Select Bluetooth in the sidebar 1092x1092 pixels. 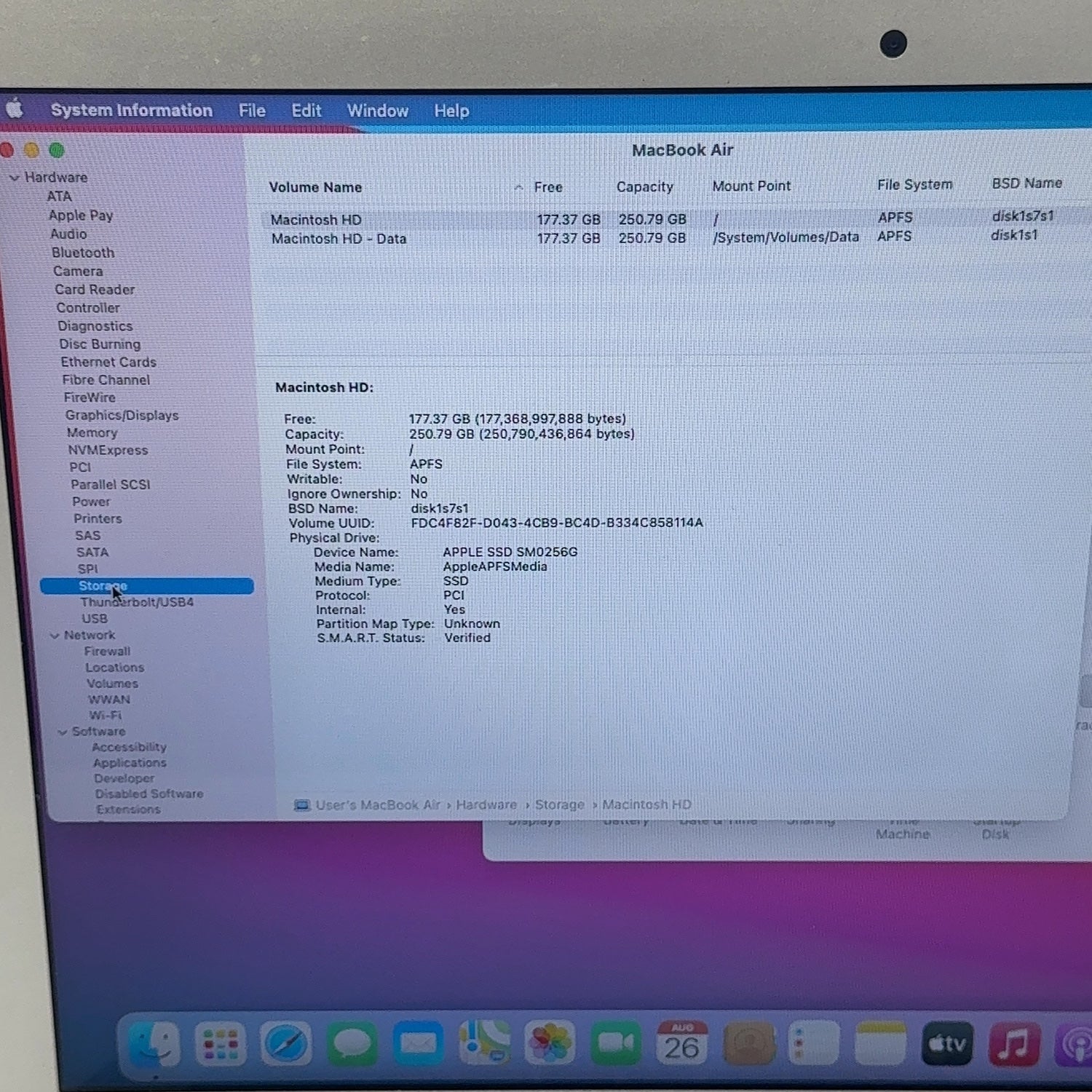coord(83,253)
